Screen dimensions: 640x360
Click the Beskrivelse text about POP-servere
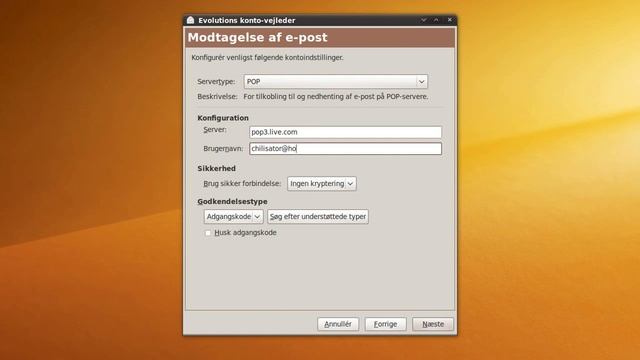click(336, 97)
